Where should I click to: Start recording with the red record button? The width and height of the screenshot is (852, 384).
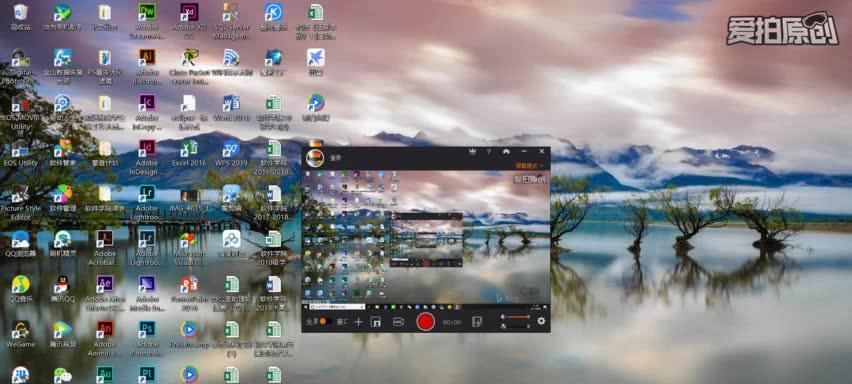[425, 322]
